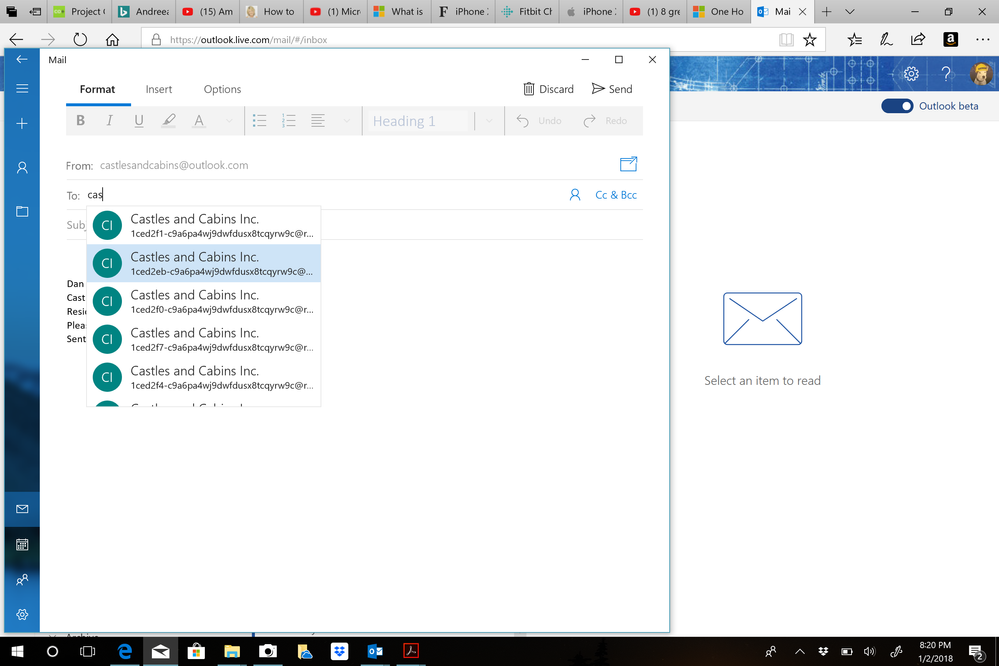Switch to Calendar in Mail sidebar
This screenshot has width=999, height=666.
coord(22,545)
